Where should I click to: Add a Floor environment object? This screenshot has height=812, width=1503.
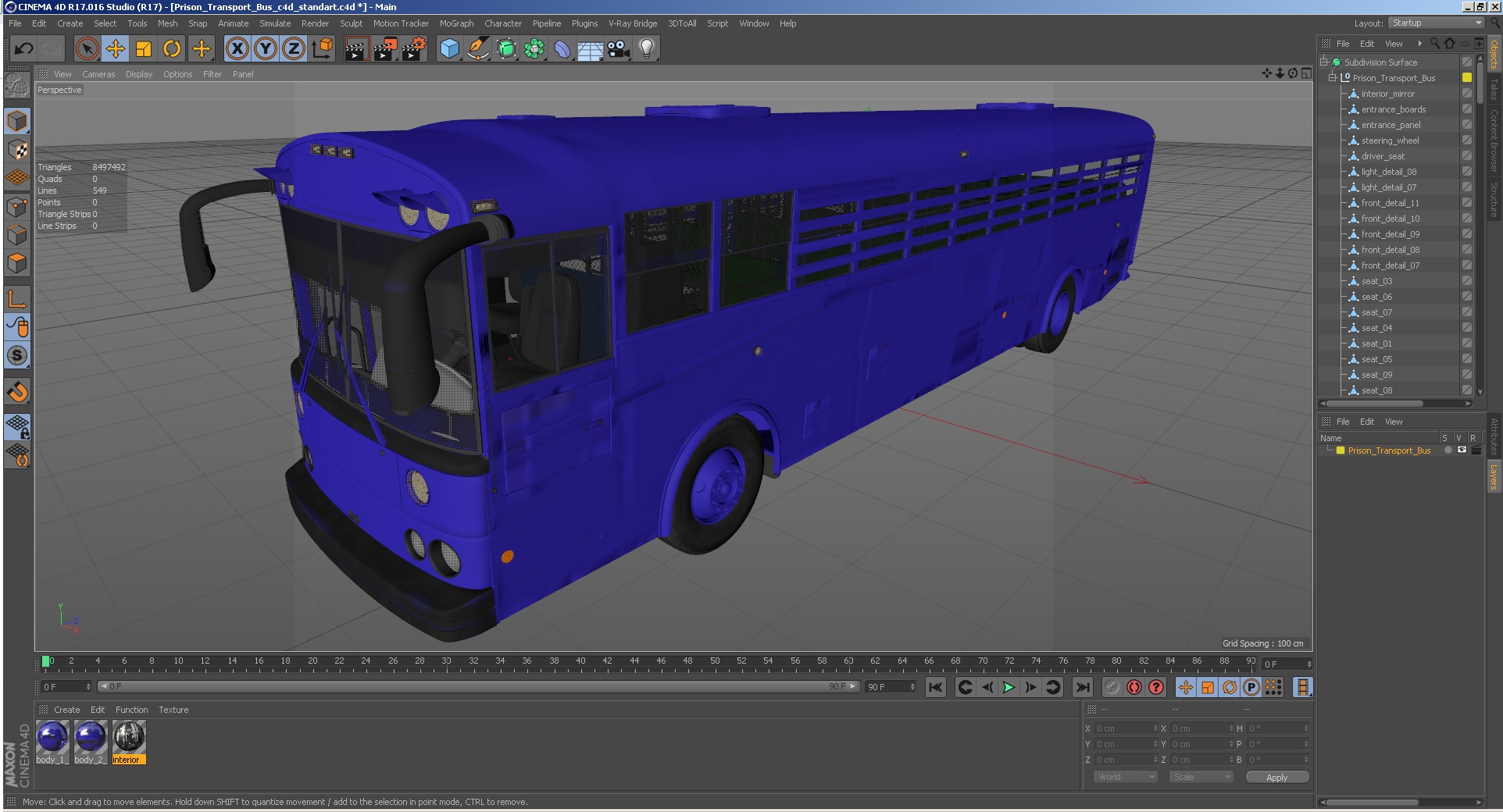pos(591,49)
